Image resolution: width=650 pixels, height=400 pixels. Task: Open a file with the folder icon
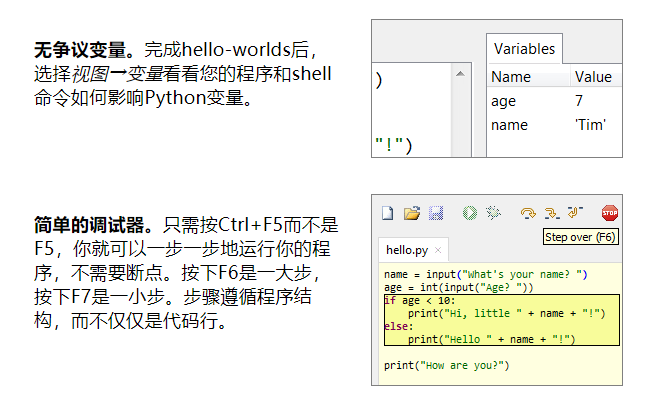coord(411,213)
